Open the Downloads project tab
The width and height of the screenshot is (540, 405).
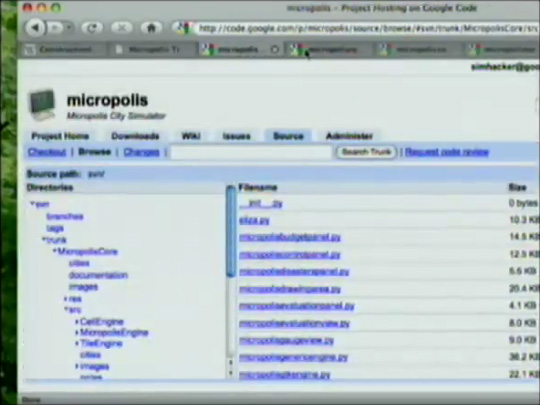click(135, 136)
